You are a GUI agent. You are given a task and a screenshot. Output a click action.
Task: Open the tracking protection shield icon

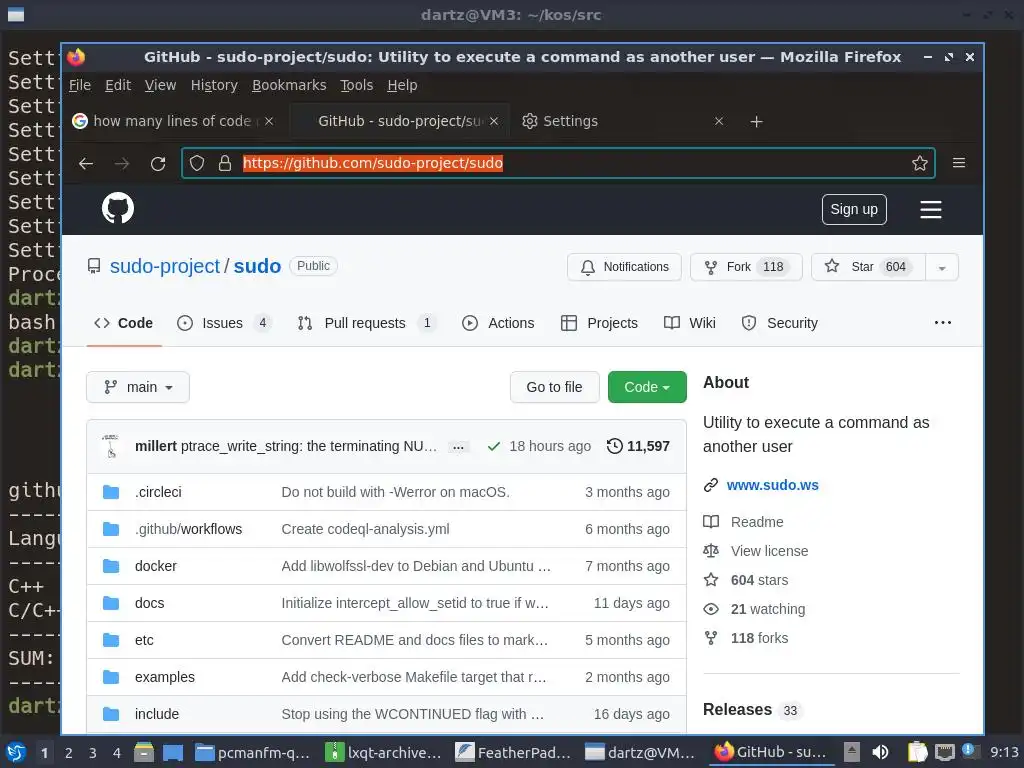197,163
